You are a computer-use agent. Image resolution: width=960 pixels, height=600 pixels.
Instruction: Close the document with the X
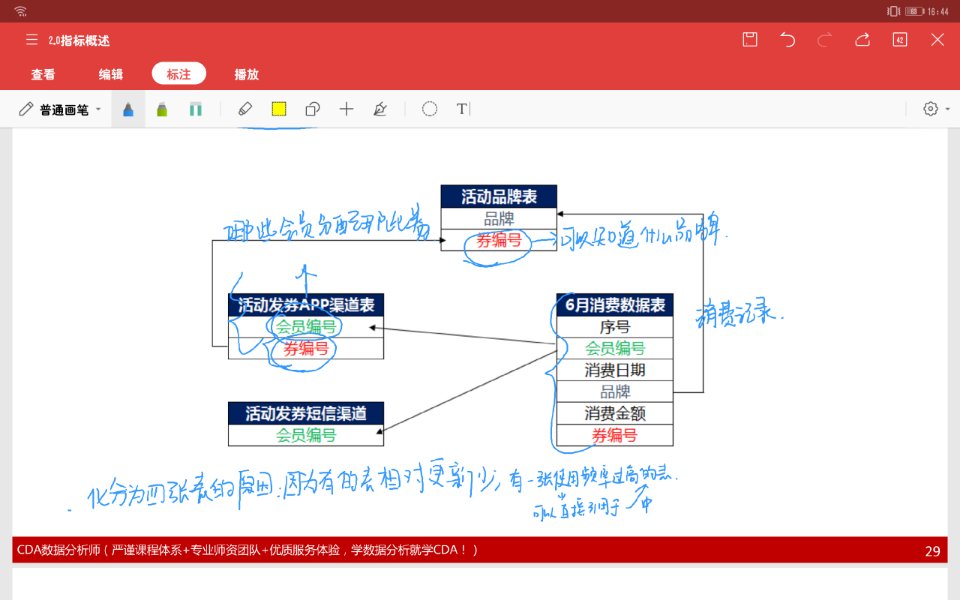pyautogui.click(x=937, y=40)
